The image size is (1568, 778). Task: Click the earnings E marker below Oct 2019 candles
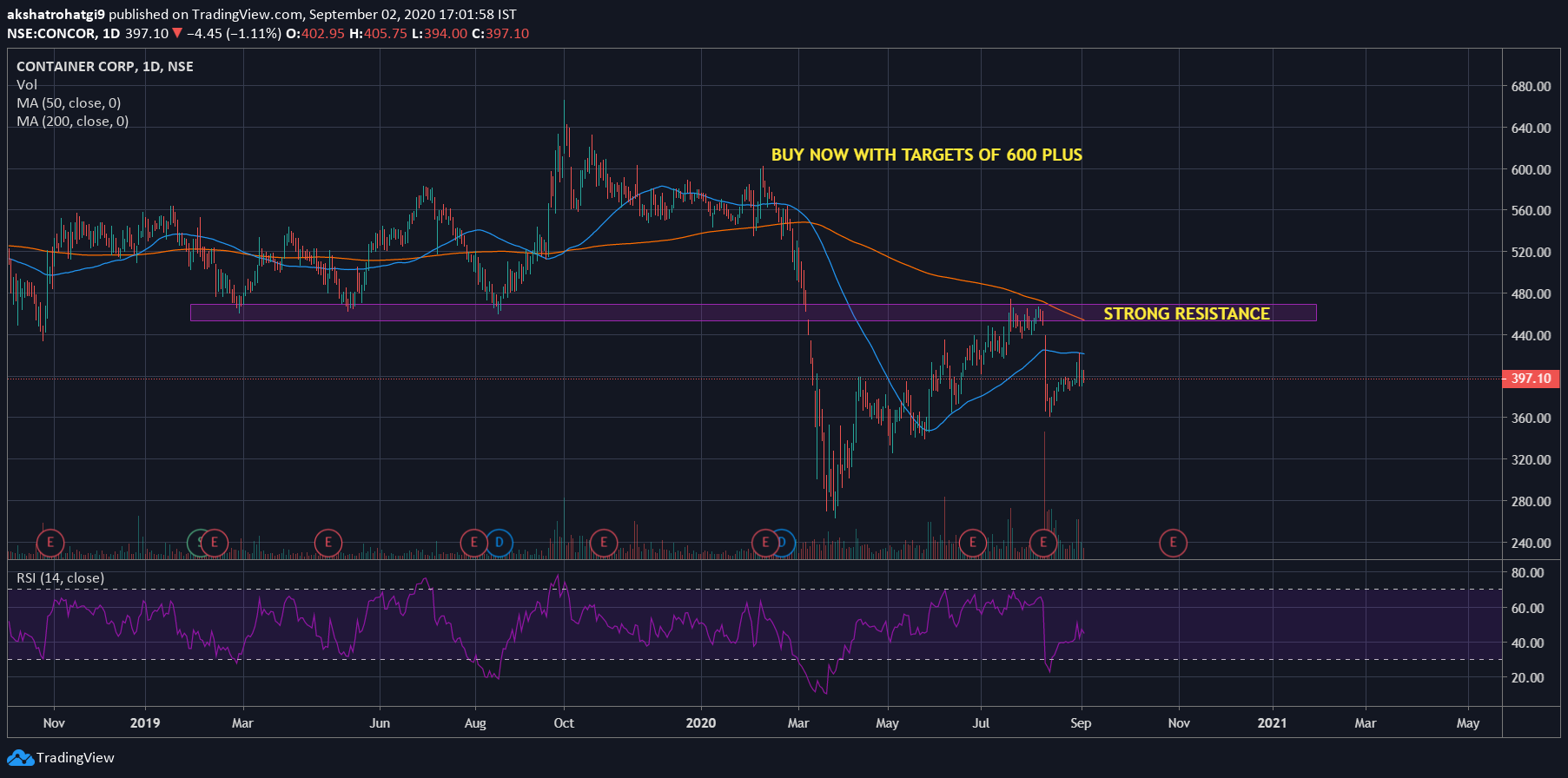603,543
